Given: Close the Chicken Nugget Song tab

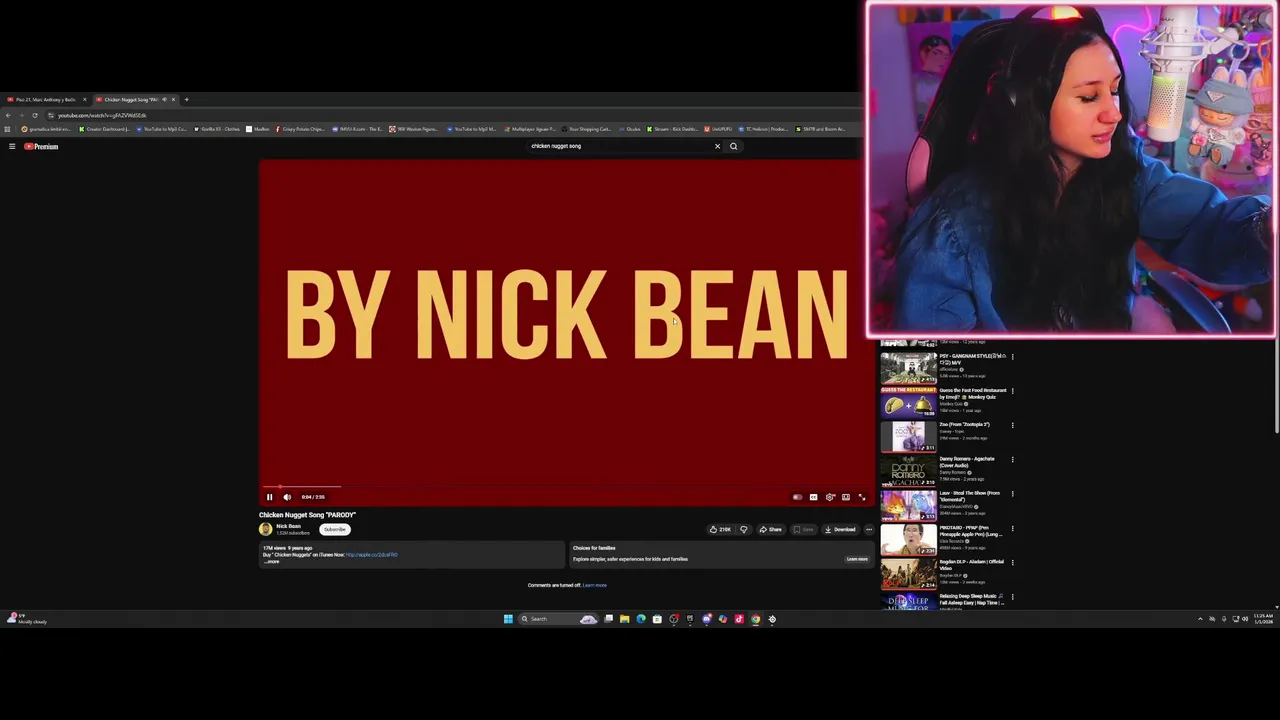Looking at the screenshot, I should [173, 100].
